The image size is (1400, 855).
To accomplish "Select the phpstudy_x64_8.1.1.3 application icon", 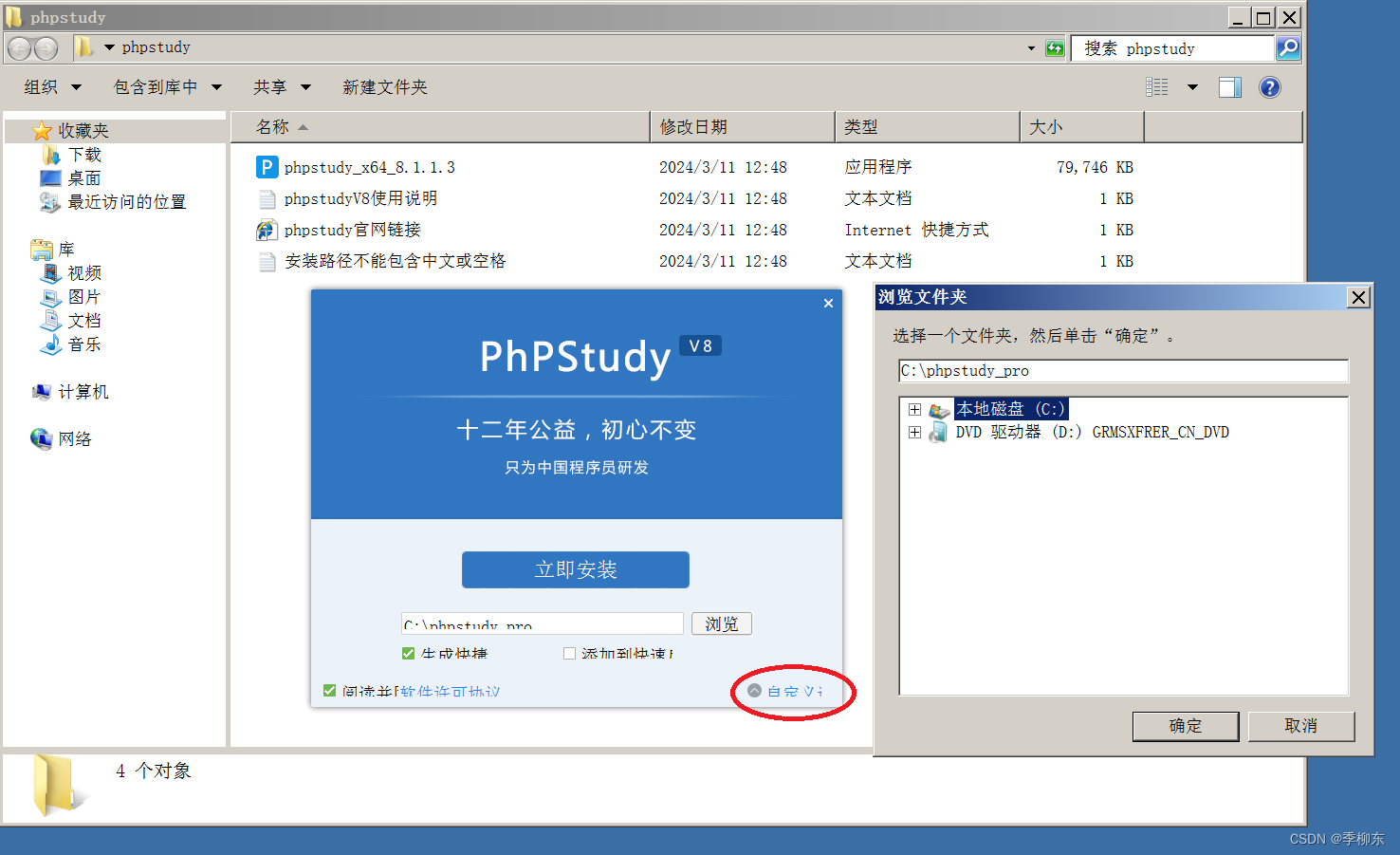I will pyautogui.click(x=267, y=167).
